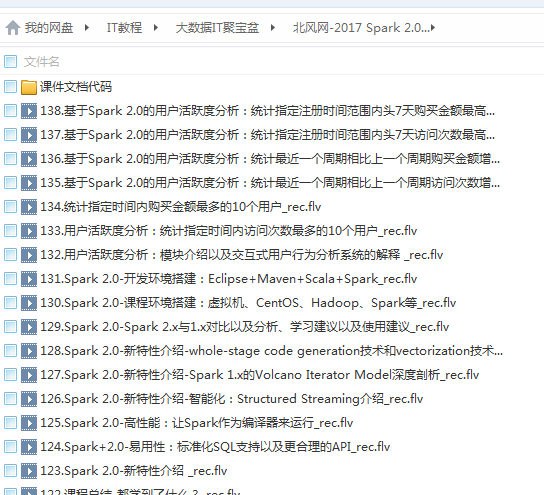This screenshot has width=544, height=495.
Task: Toggle the select-all checkbox beside 文件名
Action: tap(10, 62)
